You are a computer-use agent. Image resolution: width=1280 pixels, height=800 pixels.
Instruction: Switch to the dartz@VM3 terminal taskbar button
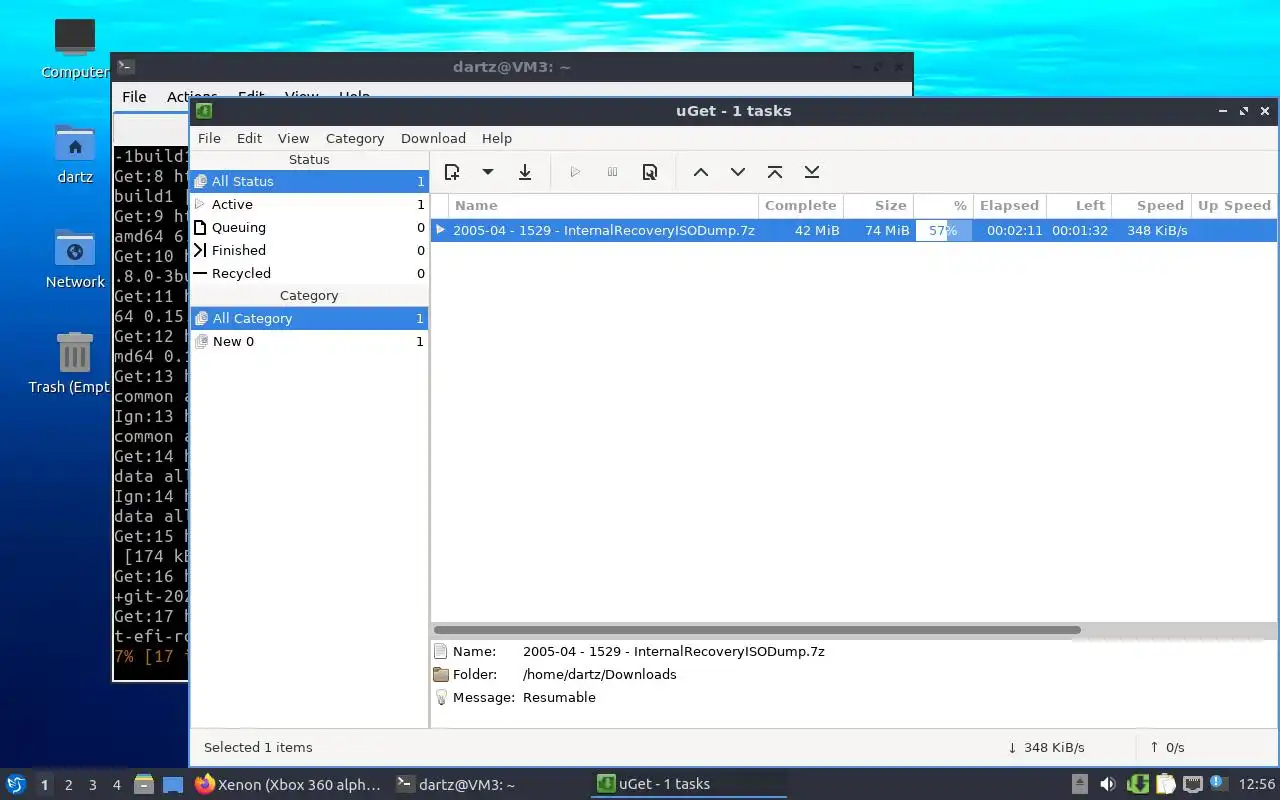click(x=488, y=785)
